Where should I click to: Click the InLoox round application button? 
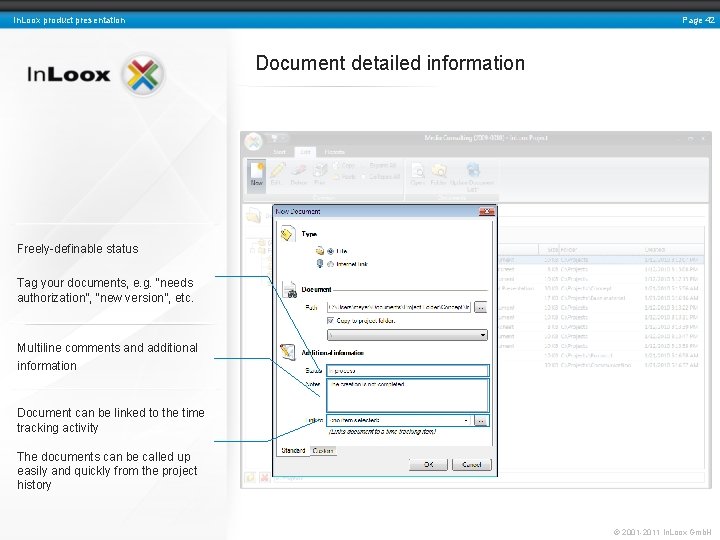[x=253, y=142]
